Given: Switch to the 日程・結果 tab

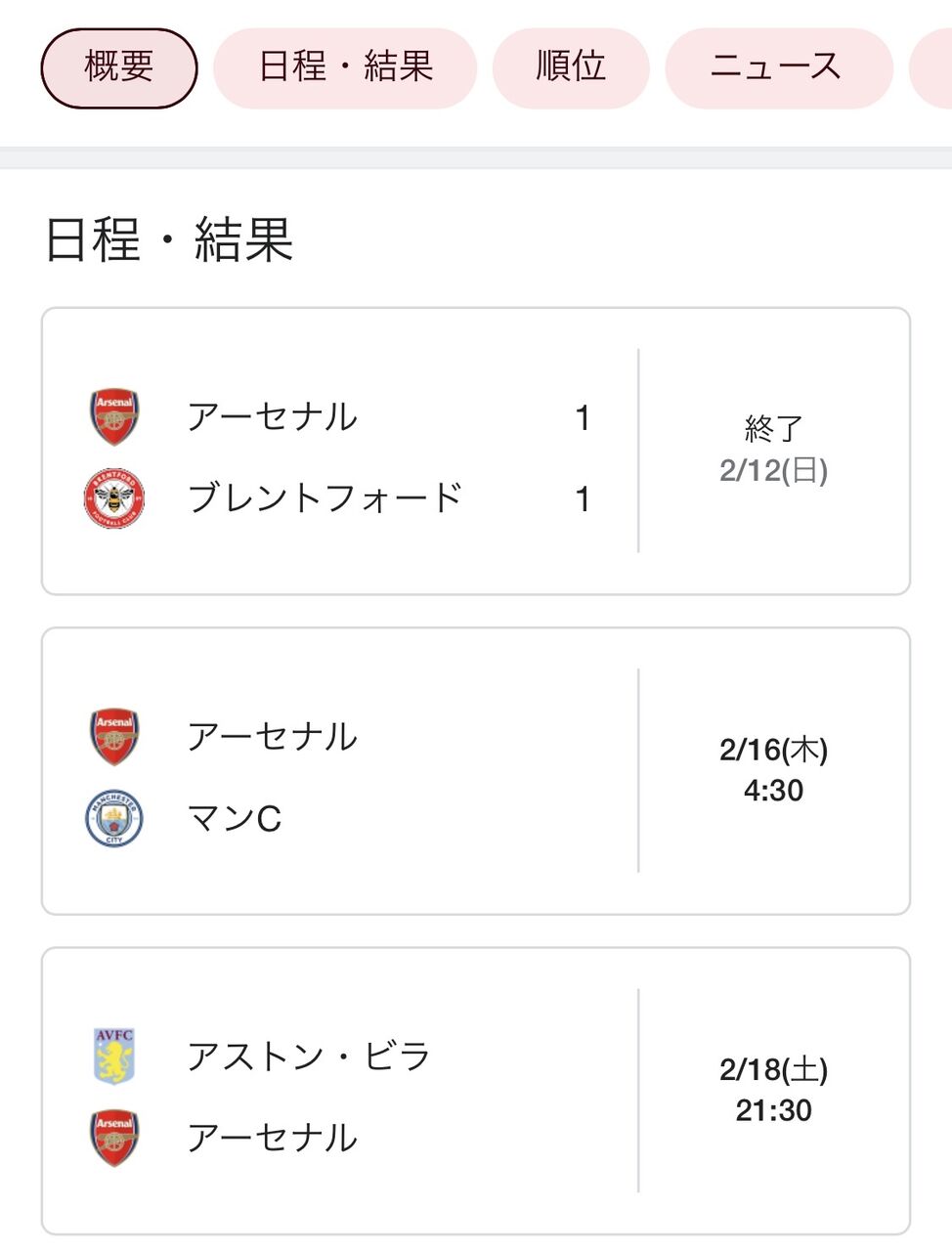Looking at the screenshot, I should (x=345, y=67).
